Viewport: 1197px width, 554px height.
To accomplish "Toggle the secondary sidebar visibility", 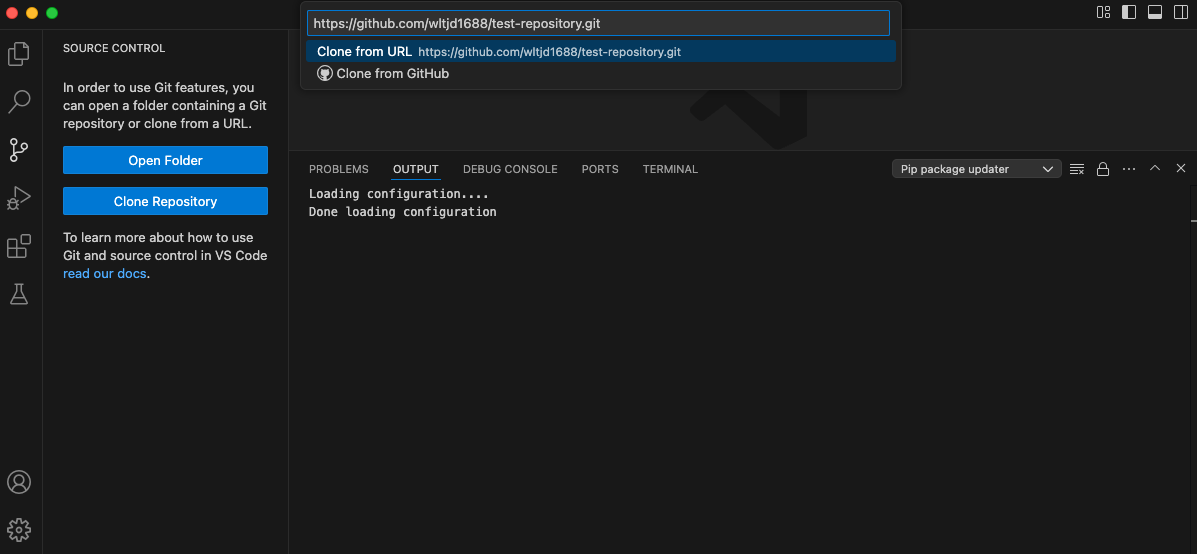I will 1180,12.
